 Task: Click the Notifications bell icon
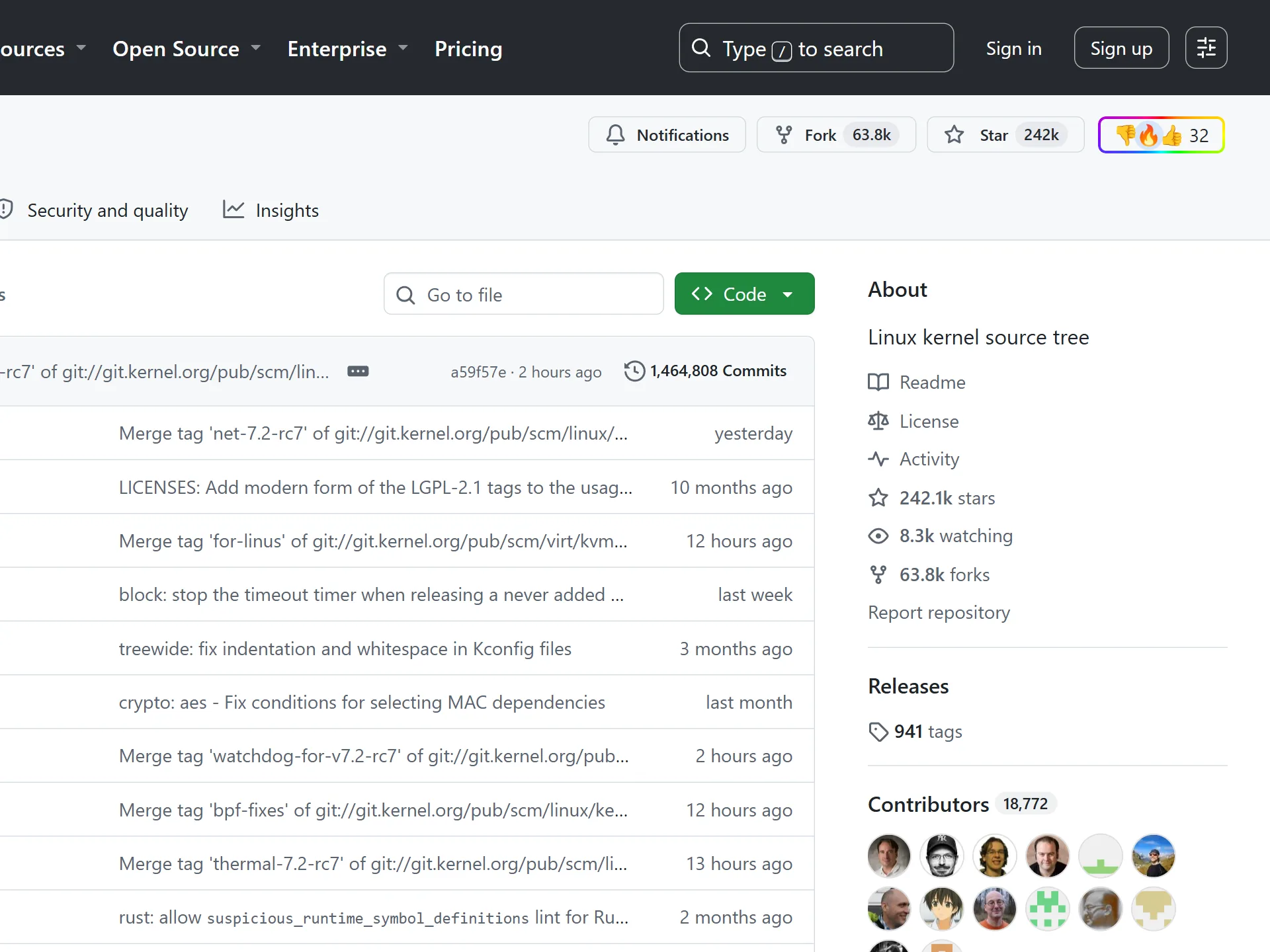[x=615, y=135]
